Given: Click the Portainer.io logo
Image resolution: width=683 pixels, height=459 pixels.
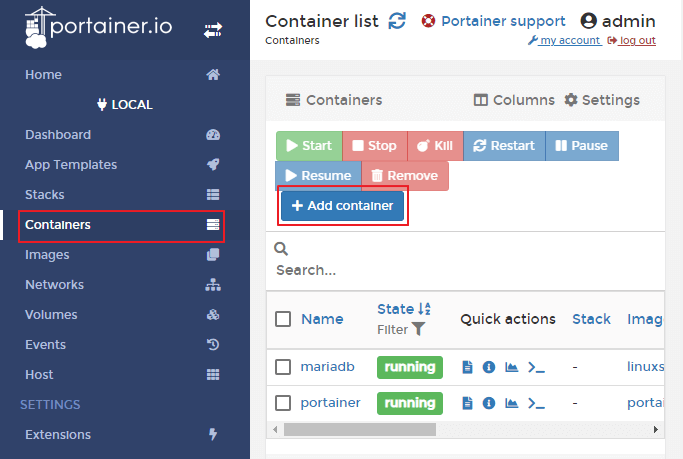Looking at the screenshot, I should (x=98, y=27).
